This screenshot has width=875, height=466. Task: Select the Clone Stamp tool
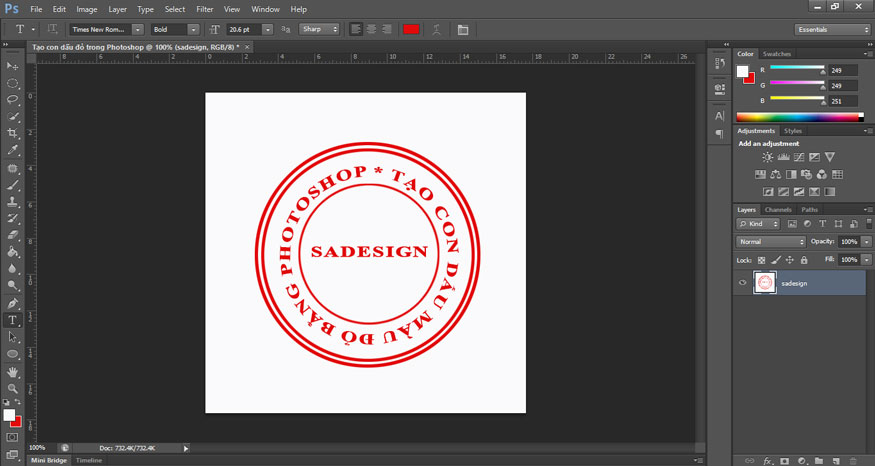click(x=12, y=202)
